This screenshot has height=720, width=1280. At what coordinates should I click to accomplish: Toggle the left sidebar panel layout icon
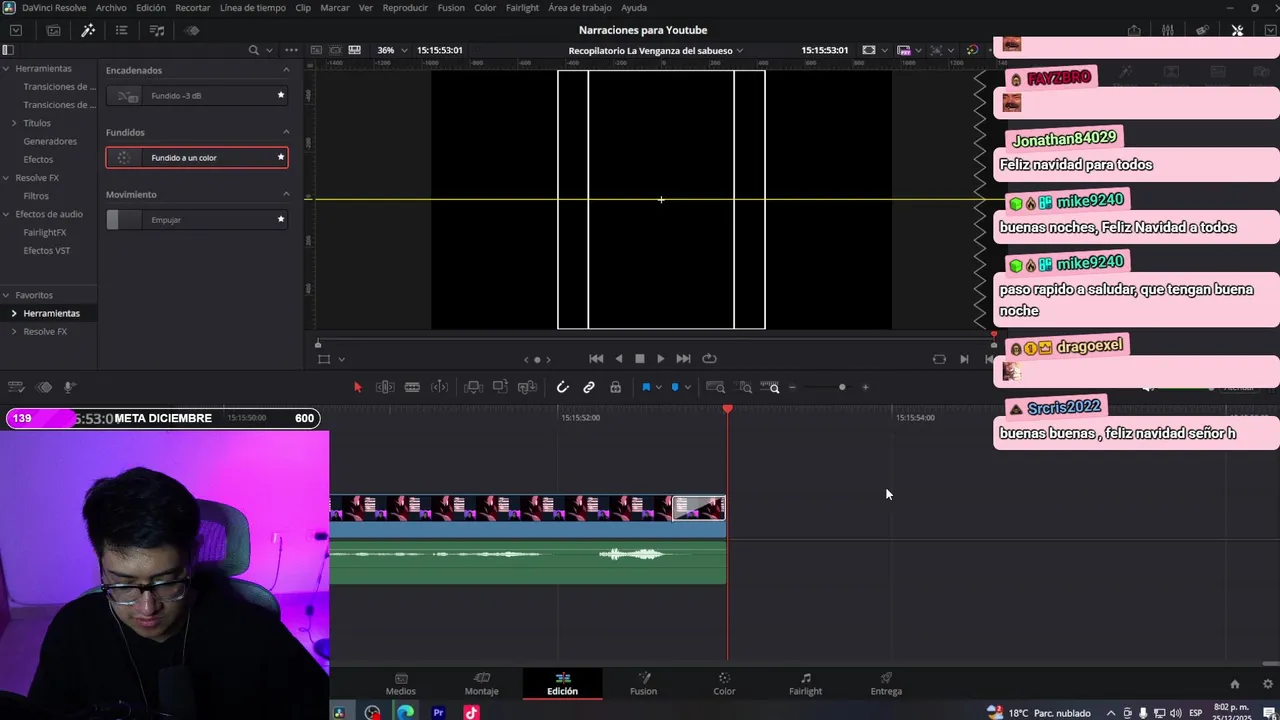point(8,50)
